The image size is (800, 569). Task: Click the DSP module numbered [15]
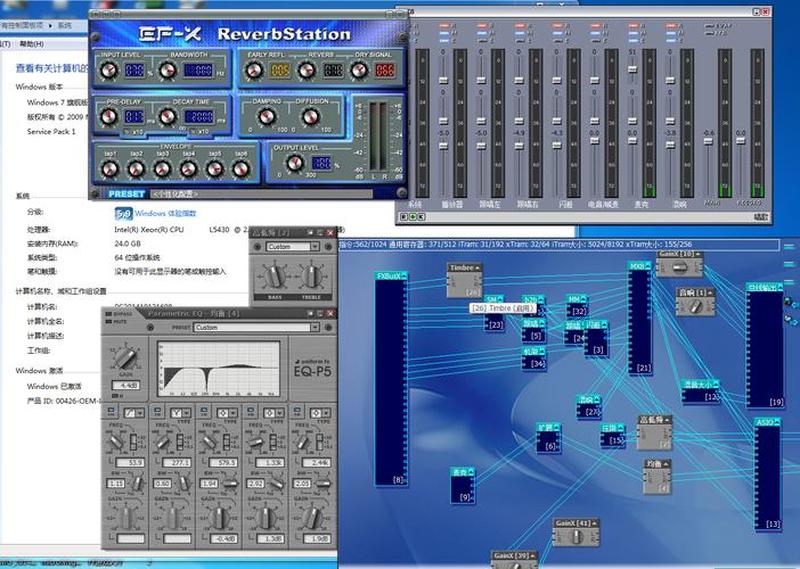(x=613, y=435)
